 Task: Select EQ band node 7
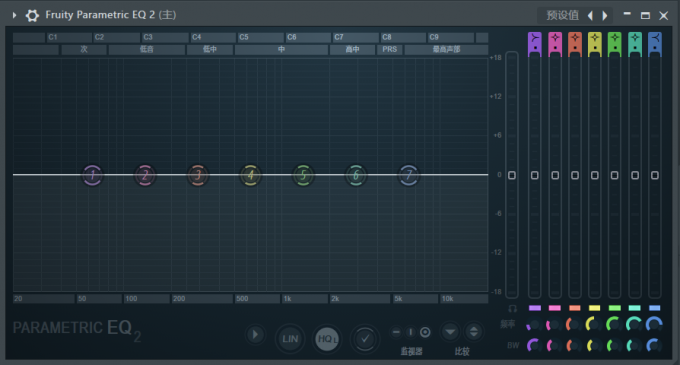coord(409,175)
